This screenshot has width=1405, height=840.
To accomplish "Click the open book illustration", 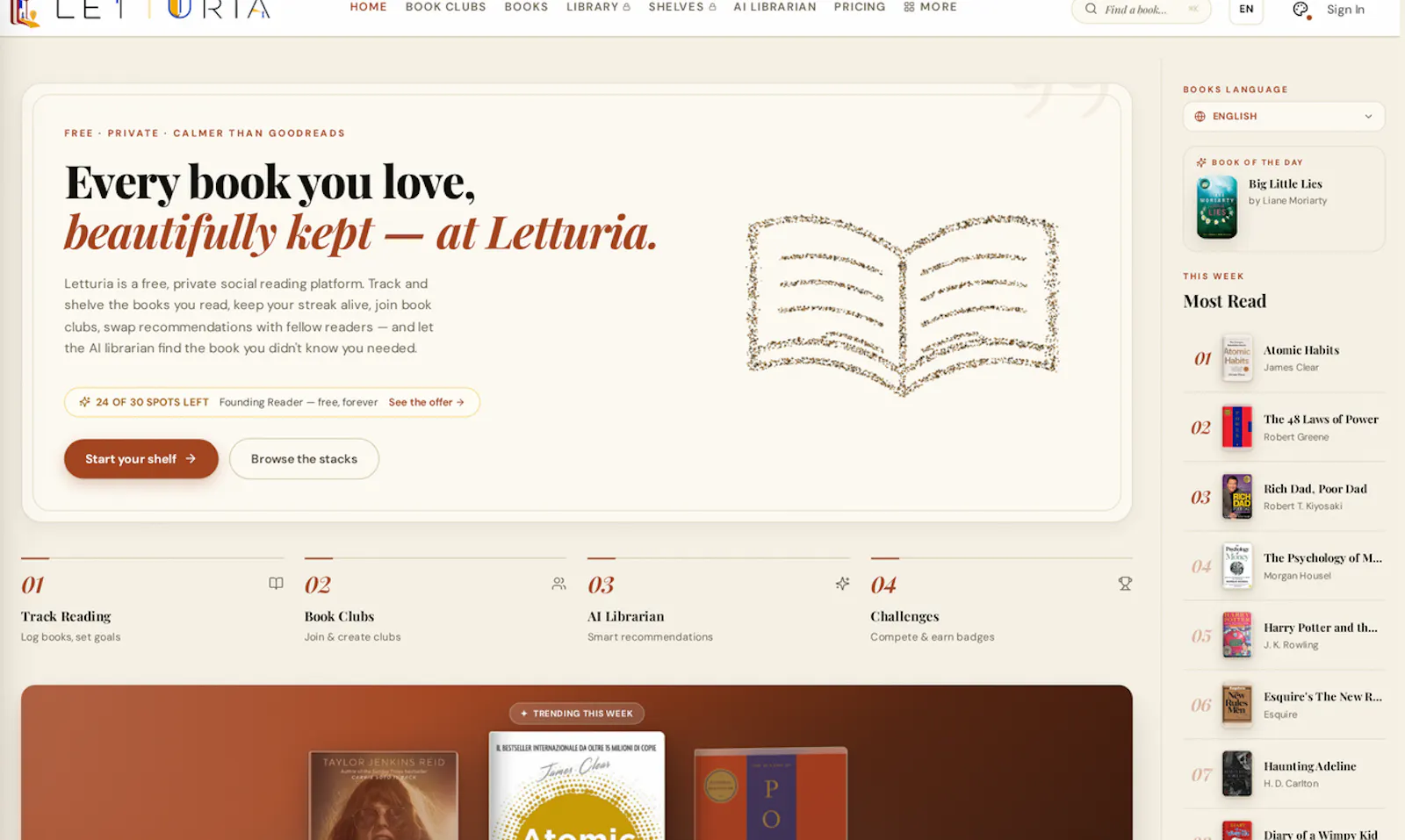I will (903, 305).
